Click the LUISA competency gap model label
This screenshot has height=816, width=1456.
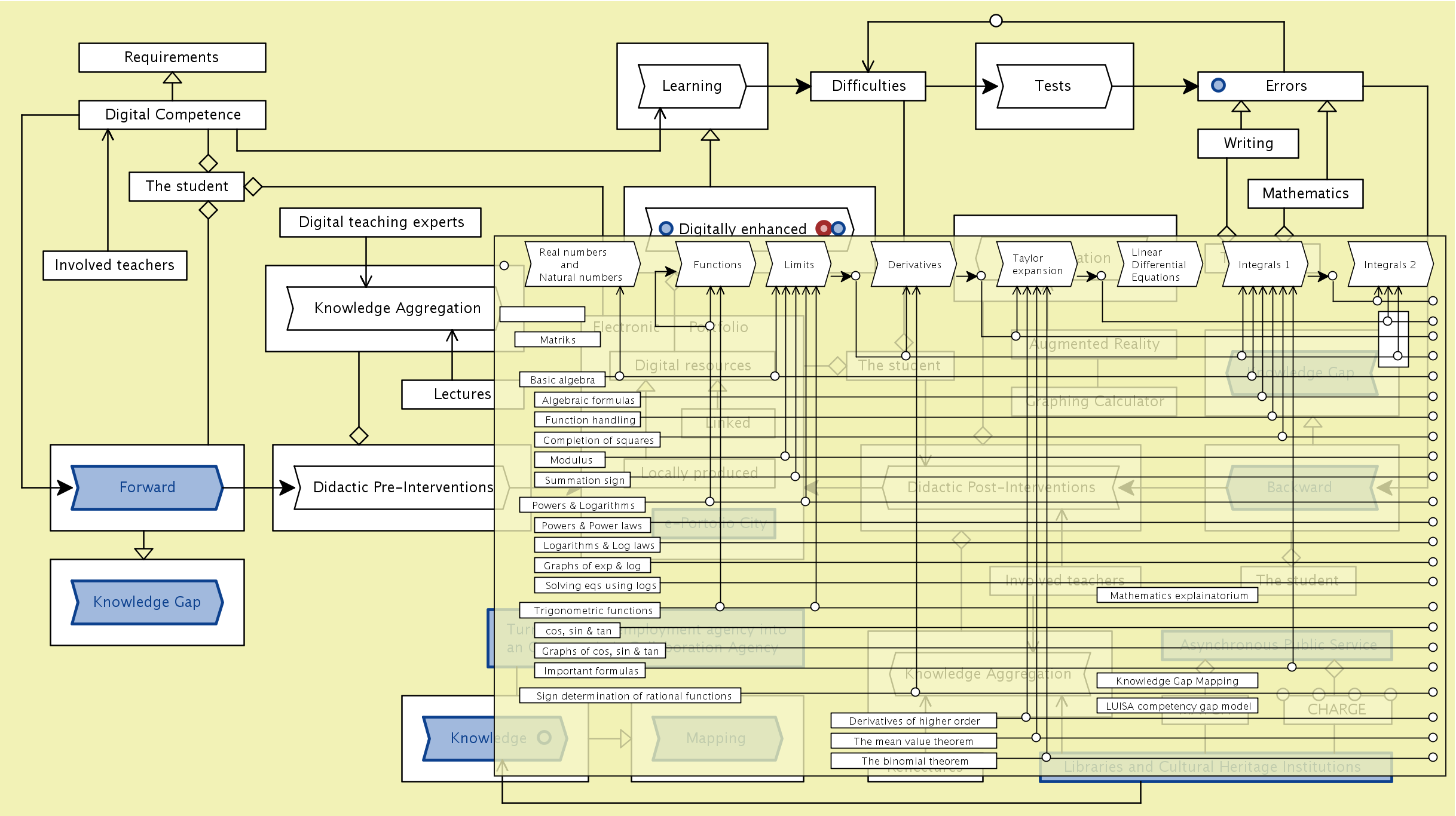(1177, 706)
